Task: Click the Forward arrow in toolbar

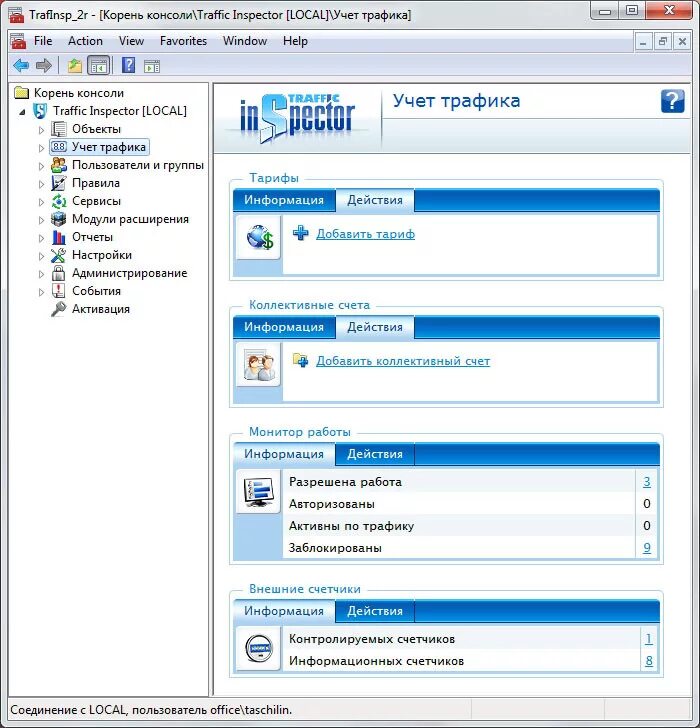Action: [44, 65]
